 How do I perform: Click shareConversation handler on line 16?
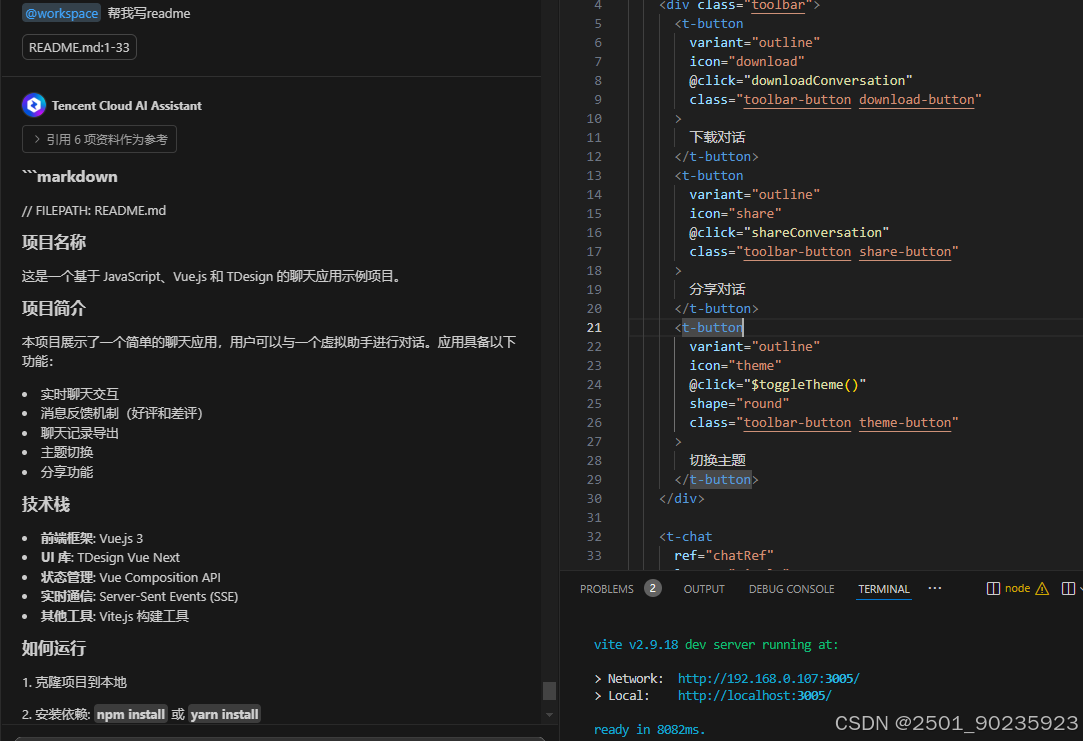(x=816, y=233)
